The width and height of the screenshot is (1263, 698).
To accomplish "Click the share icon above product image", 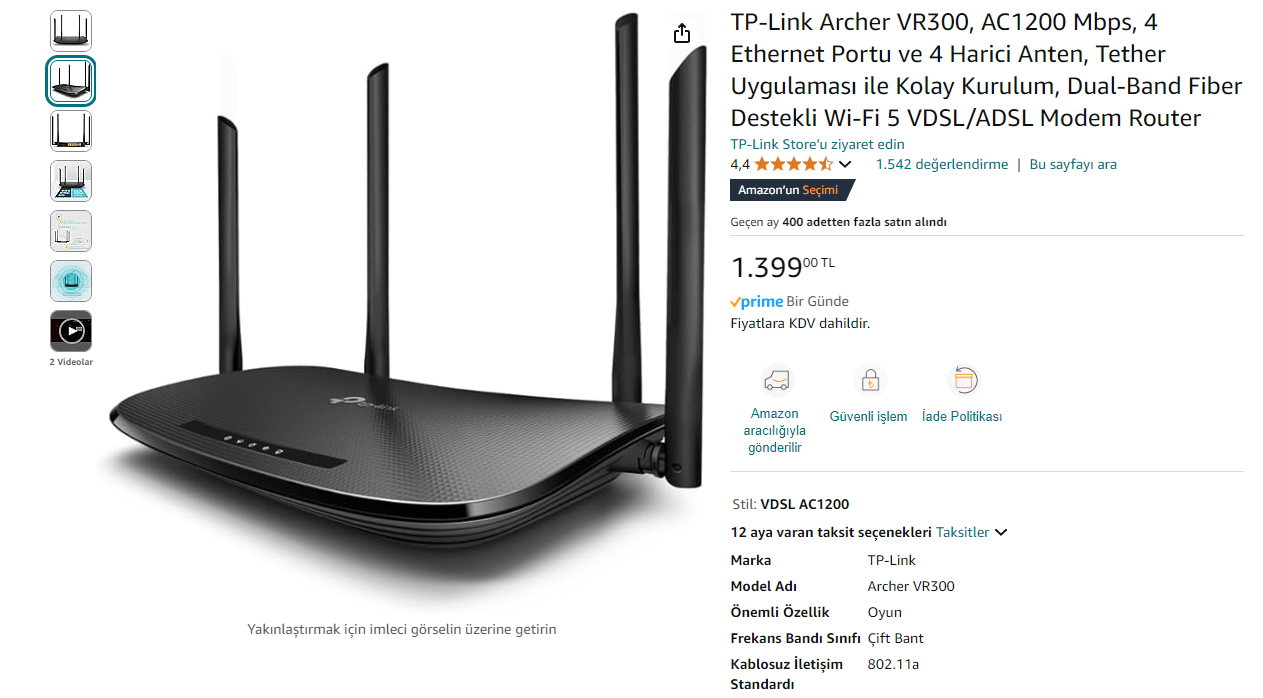I will (682, 33).
